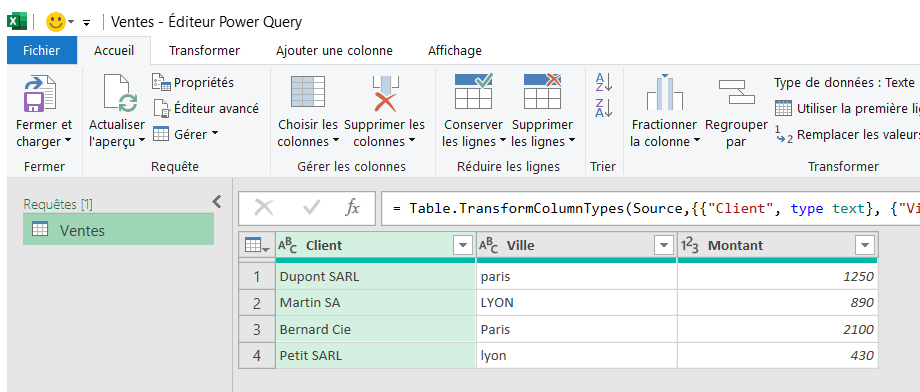Click the Montant cell 2100
The width and height of the screenshot is (920, 392).
coord(778,329)
